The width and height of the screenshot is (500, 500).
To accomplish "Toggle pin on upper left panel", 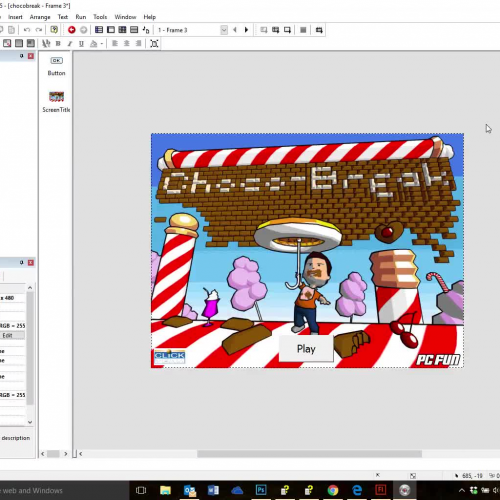I will point(22,56).
